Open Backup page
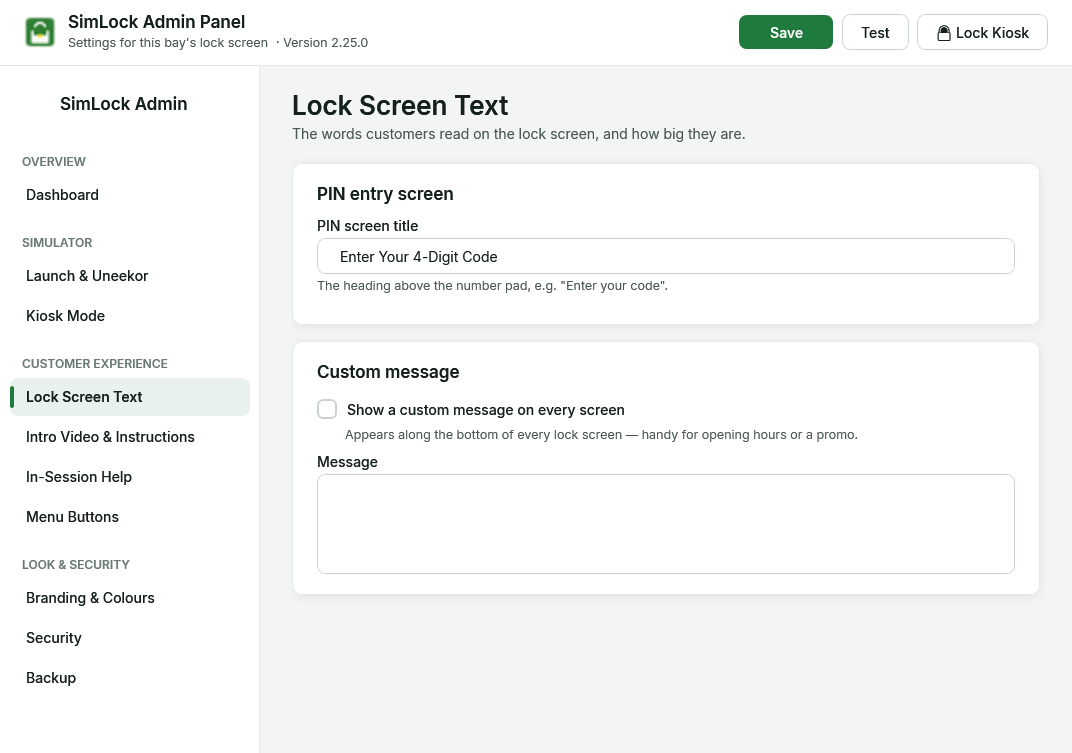Image resolution: width=1072 pixels, height=753 pixels. (130, 678)
